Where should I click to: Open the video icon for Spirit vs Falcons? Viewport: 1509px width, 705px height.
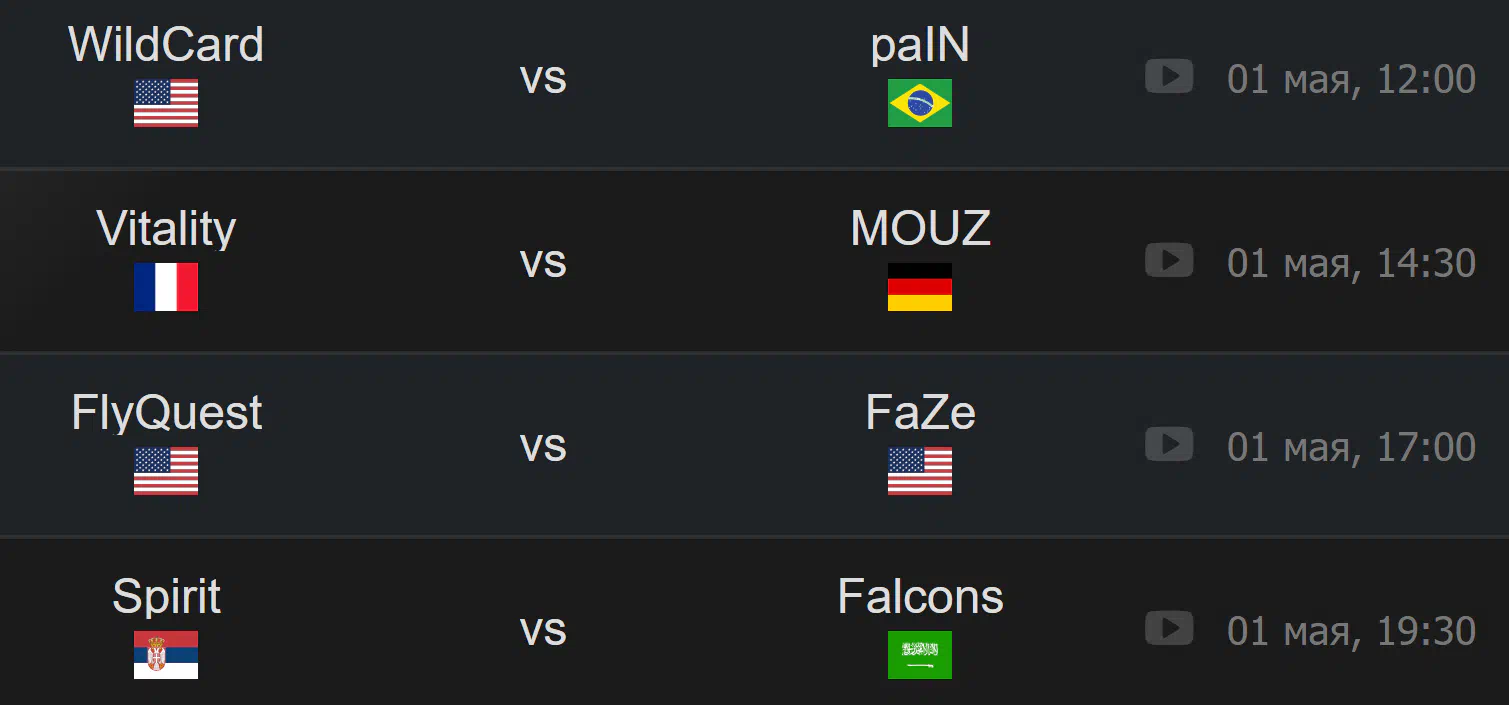1169,628
